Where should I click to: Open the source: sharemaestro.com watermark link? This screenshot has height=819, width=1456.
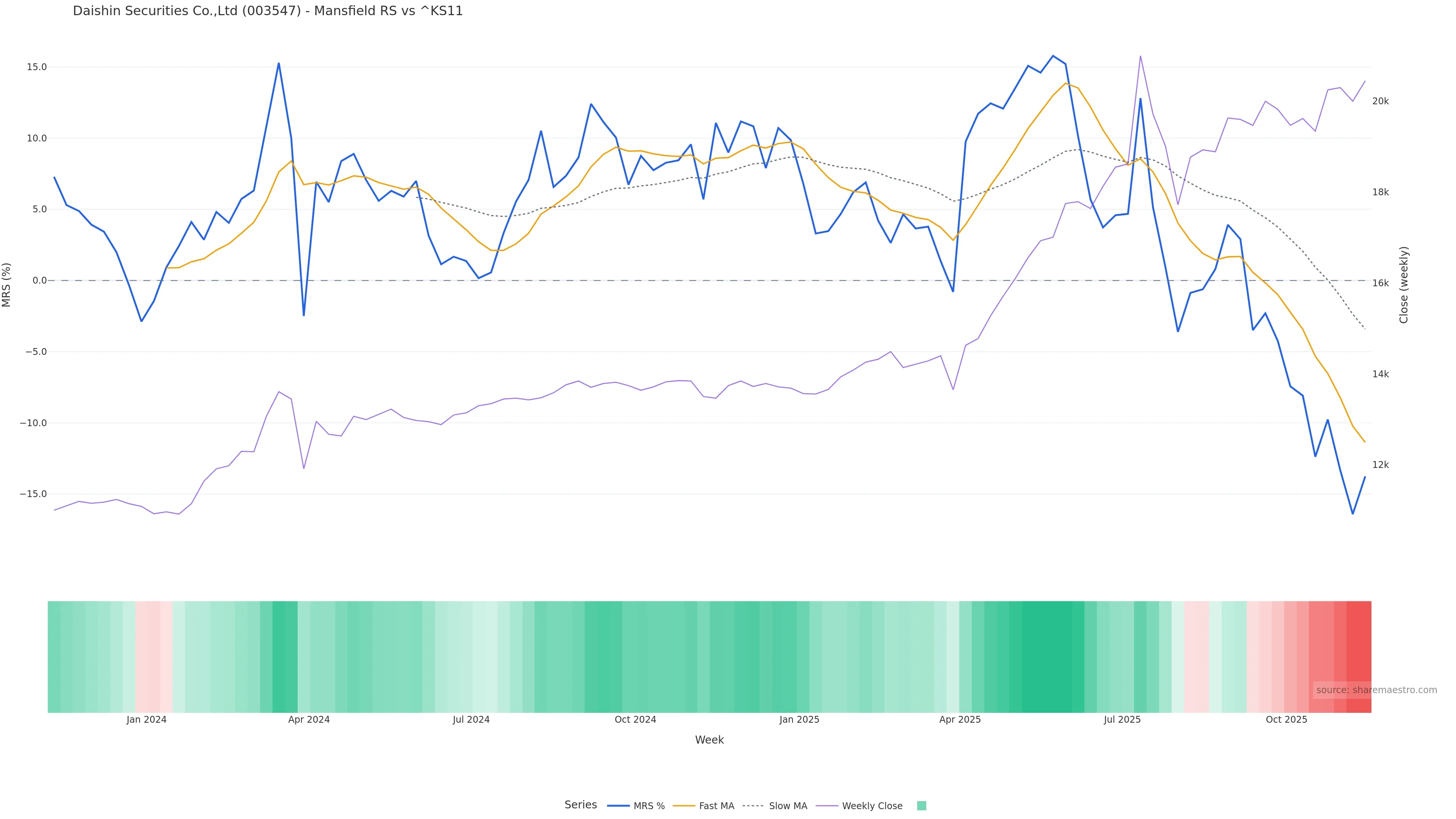[1376, 690]
